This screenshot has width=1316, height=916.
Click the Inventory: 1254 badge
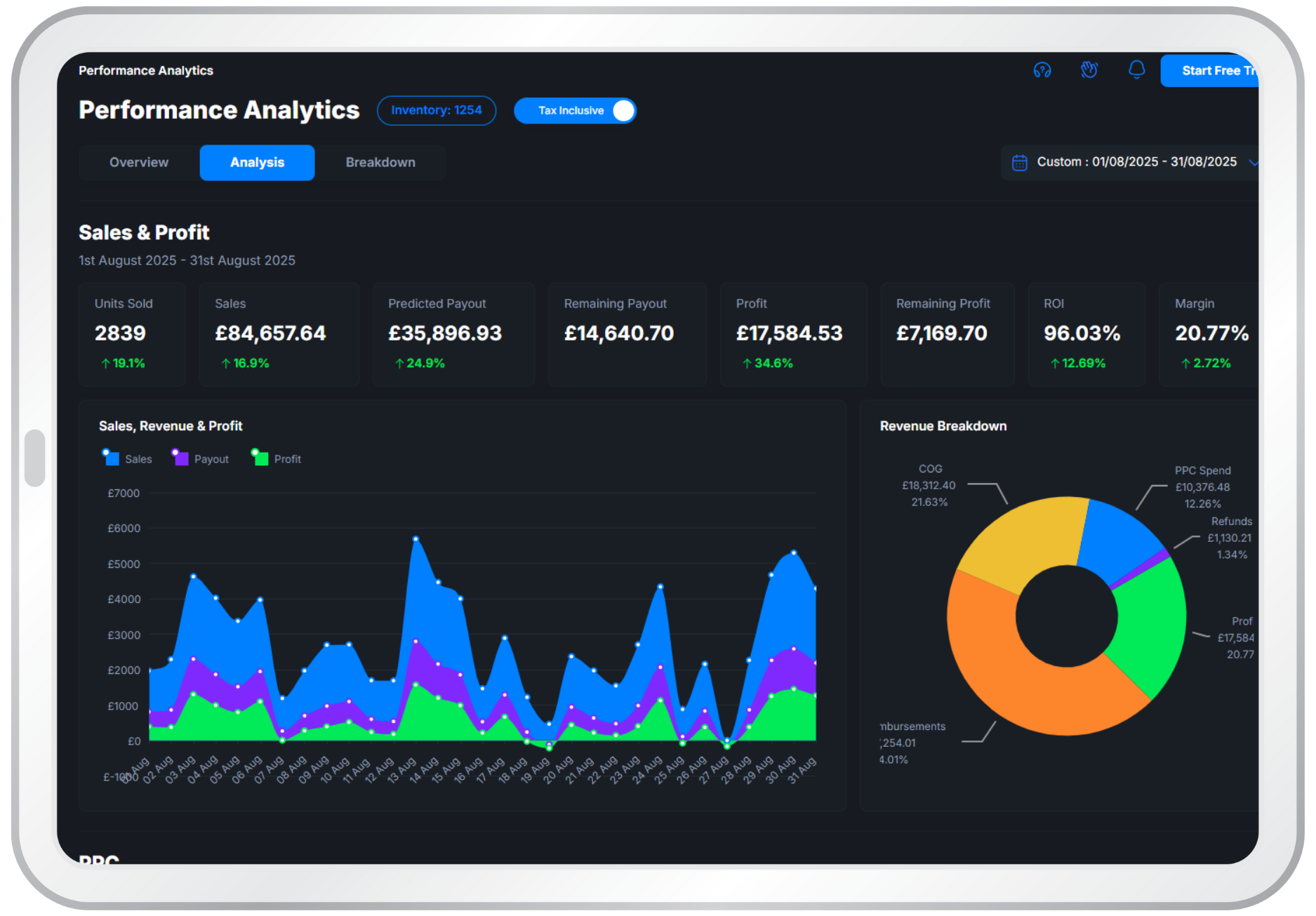point(436,111)
